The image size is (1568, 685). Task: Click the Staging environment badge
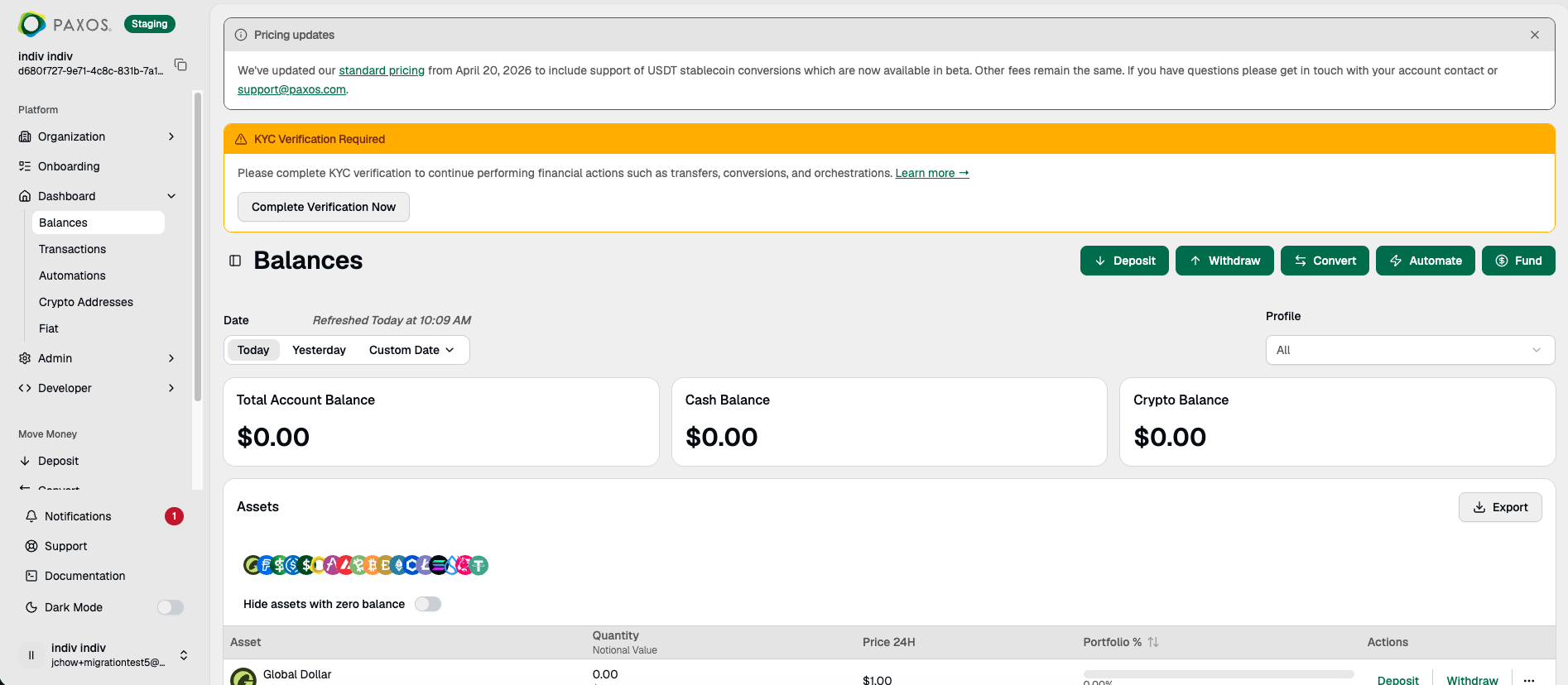click(150, 24)
